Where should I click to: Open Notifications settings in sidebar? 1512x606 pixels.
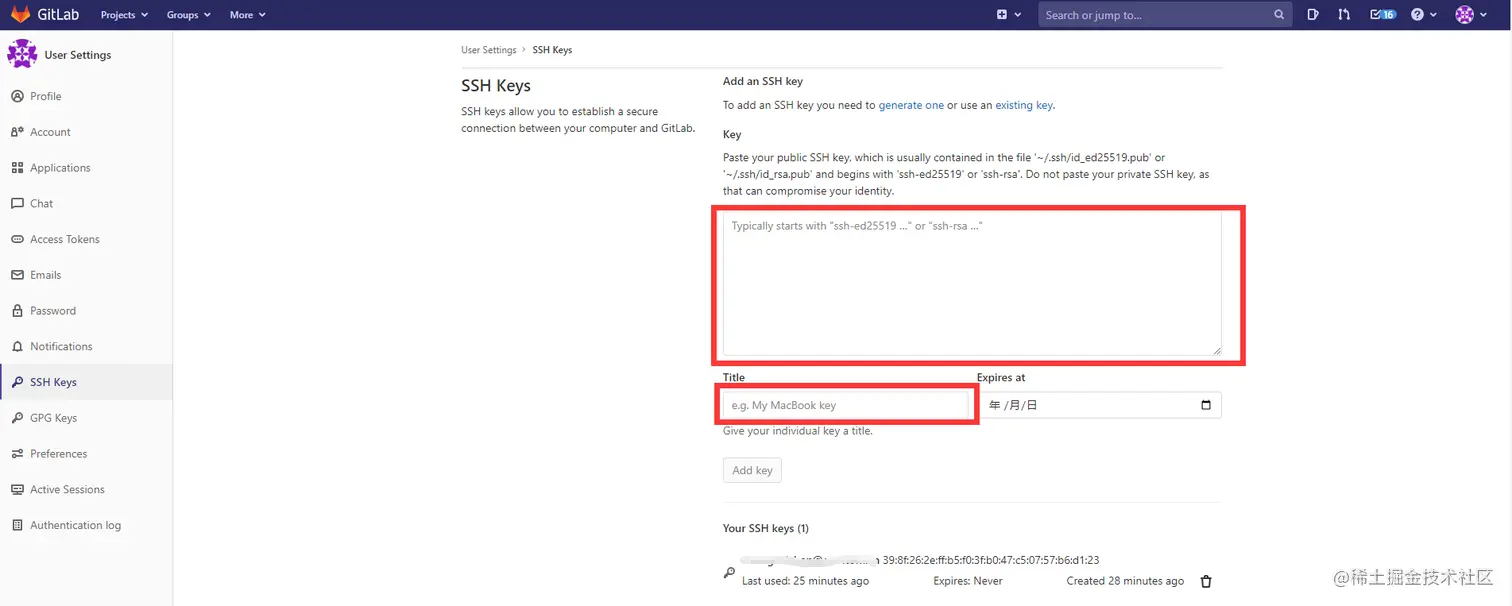tap(86, 346)
